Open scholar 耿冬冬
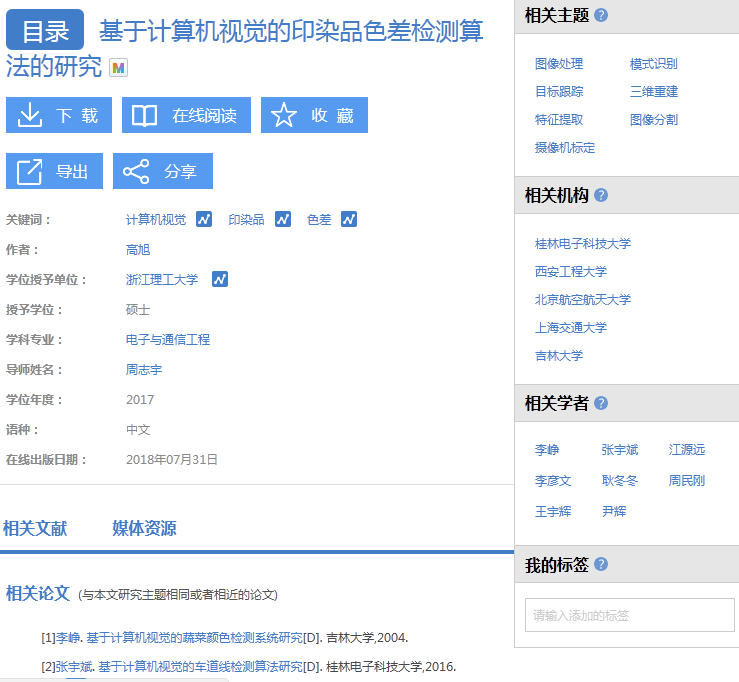 620,481
